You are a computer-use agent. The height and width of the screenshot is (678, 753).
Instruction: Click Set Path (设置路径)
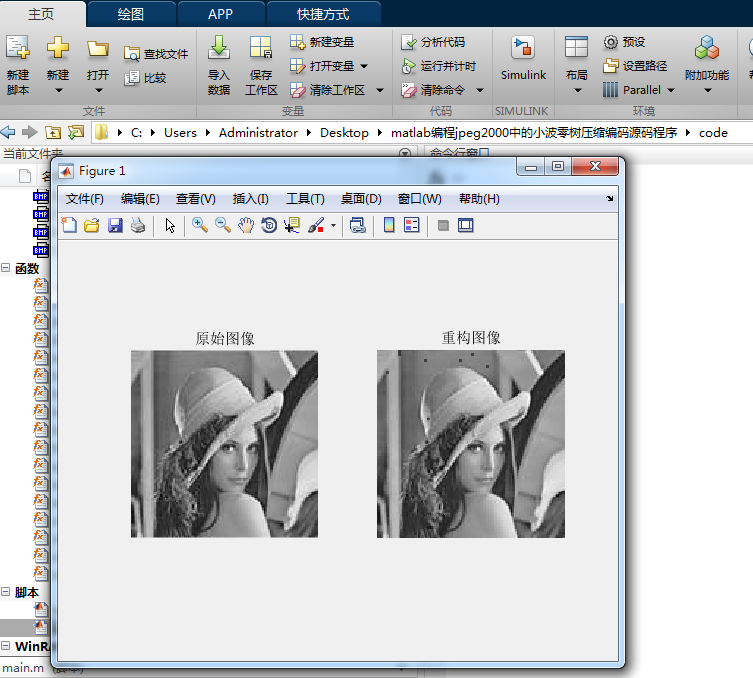[x=635, y=66]
